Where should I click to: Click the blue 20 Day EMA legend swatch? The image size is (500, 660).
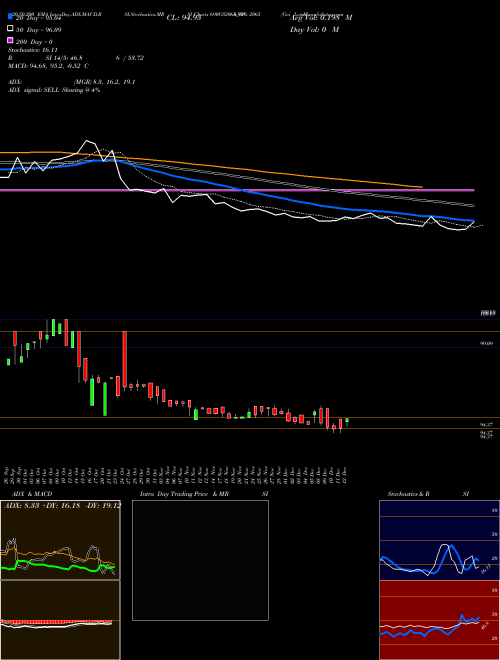tap(10, 16)
